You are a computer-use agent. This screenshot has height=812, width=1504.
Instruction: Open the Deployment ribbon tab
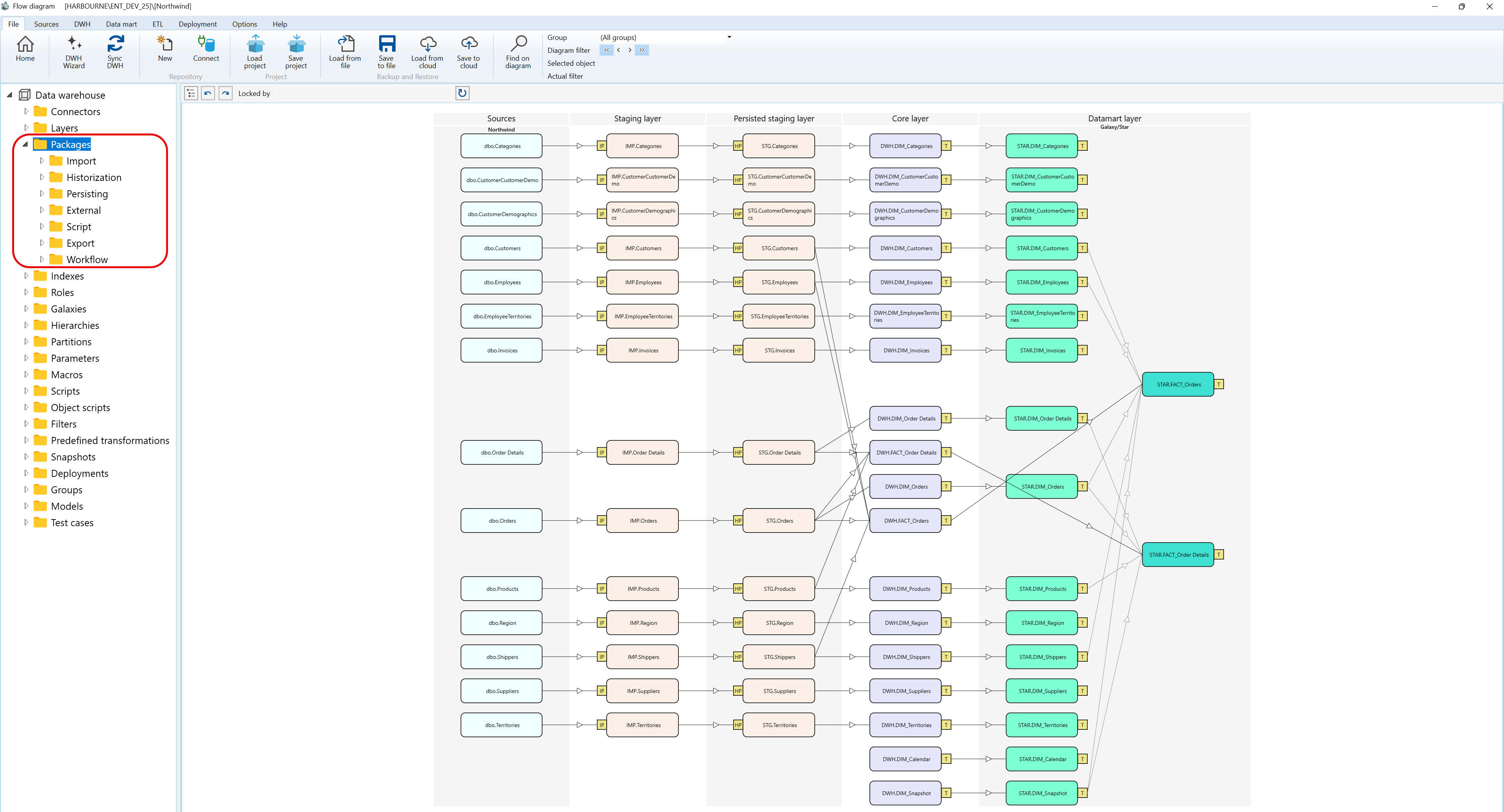coord(197,24)
